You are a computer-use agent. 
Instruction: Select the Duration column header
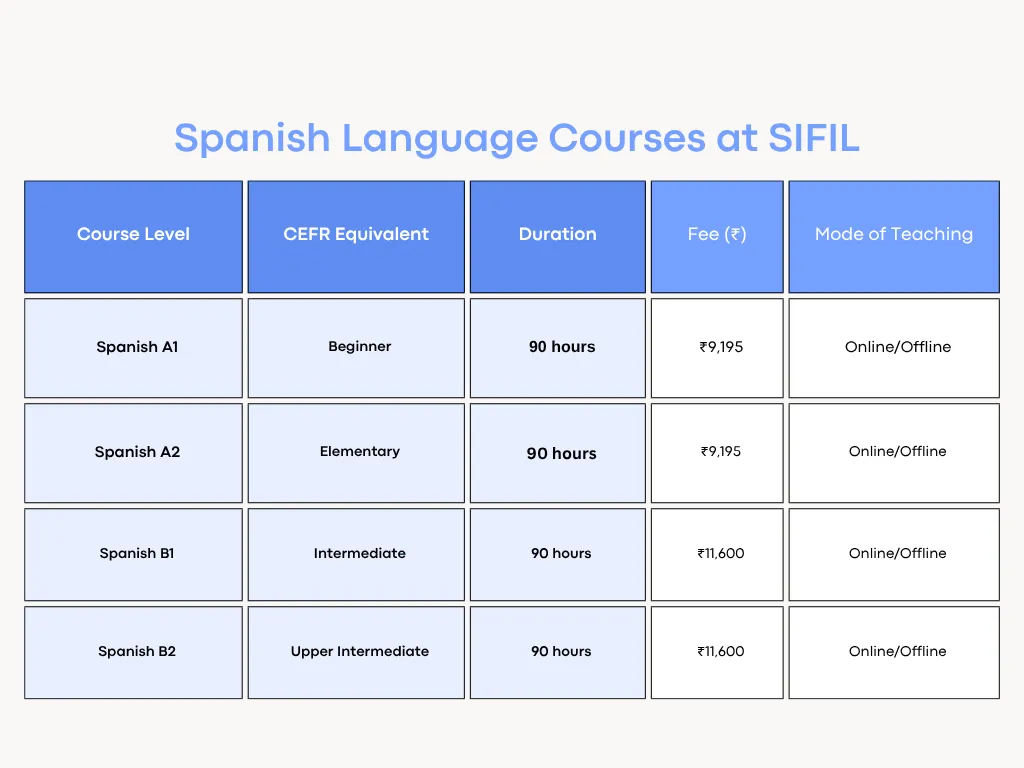(x=557, y=235)
